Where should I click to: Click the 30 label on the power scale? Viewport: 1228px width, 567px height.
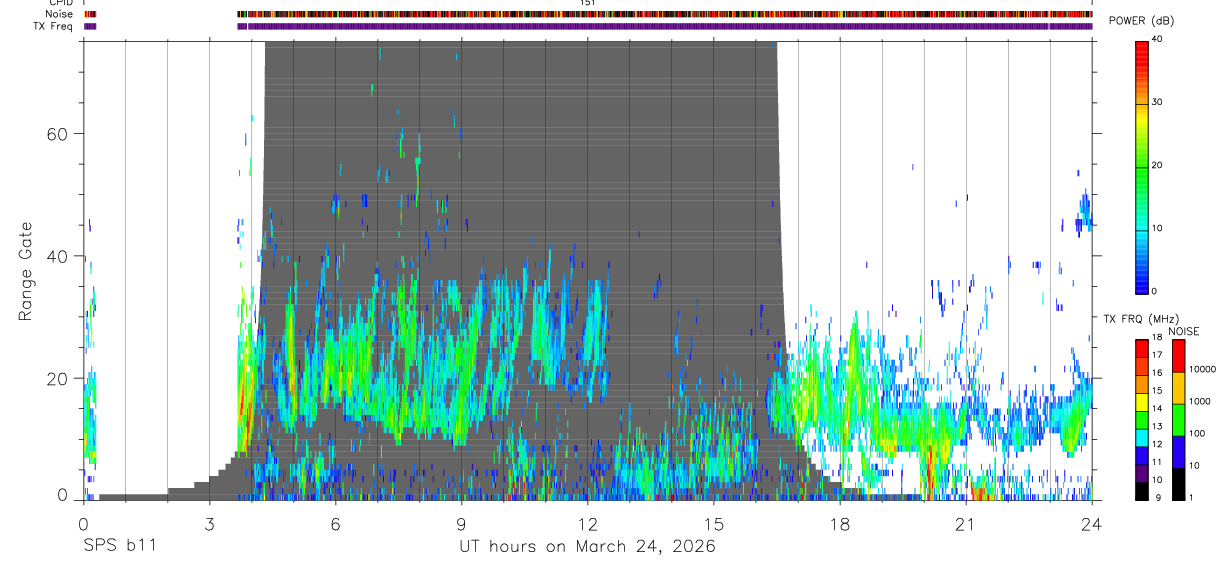pos(1157,102)
